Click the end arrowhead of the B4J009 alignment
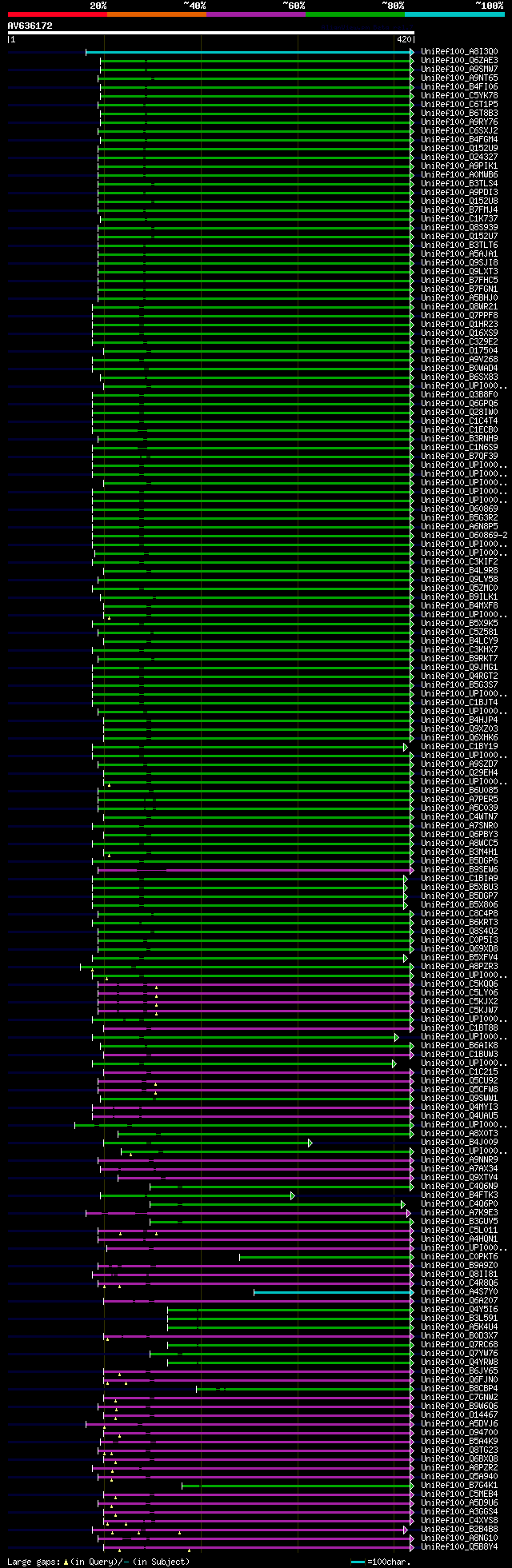 [310, 1143]
